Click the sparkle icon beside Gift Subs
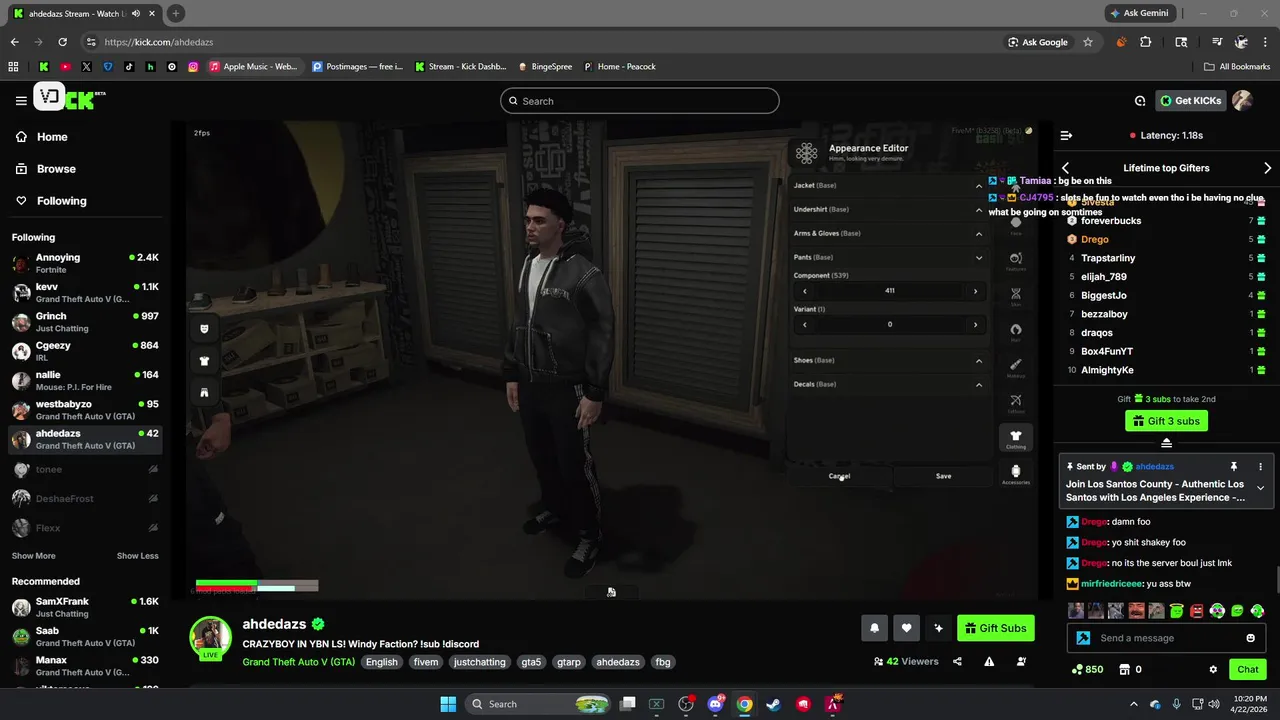This screenshot has height=720, width=1280. 938,628
